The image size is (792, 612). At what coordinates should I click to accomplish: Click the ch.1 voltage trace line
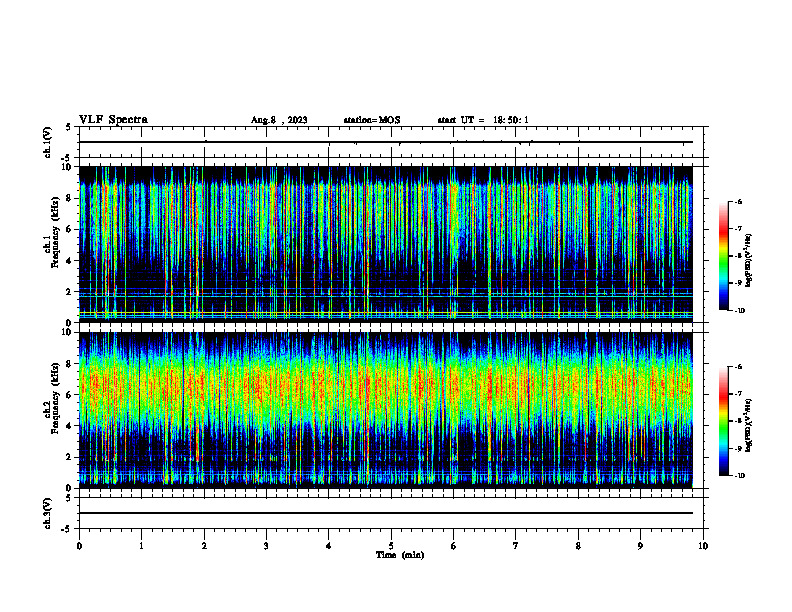click(x=386, y=142)
